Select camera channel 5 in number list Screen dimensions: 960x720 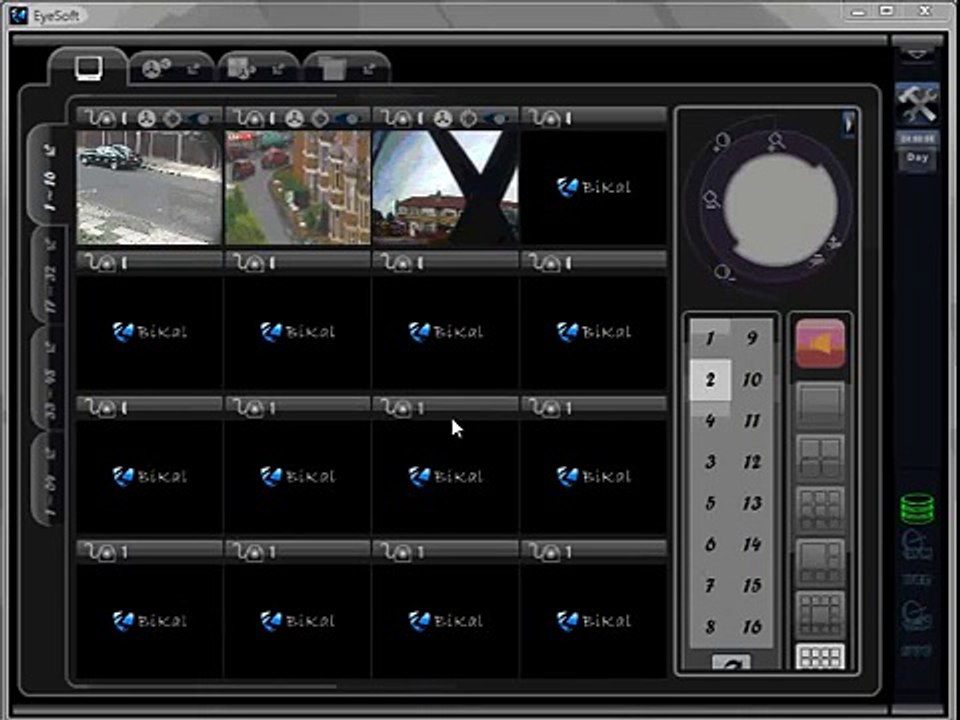coord(710,503)
